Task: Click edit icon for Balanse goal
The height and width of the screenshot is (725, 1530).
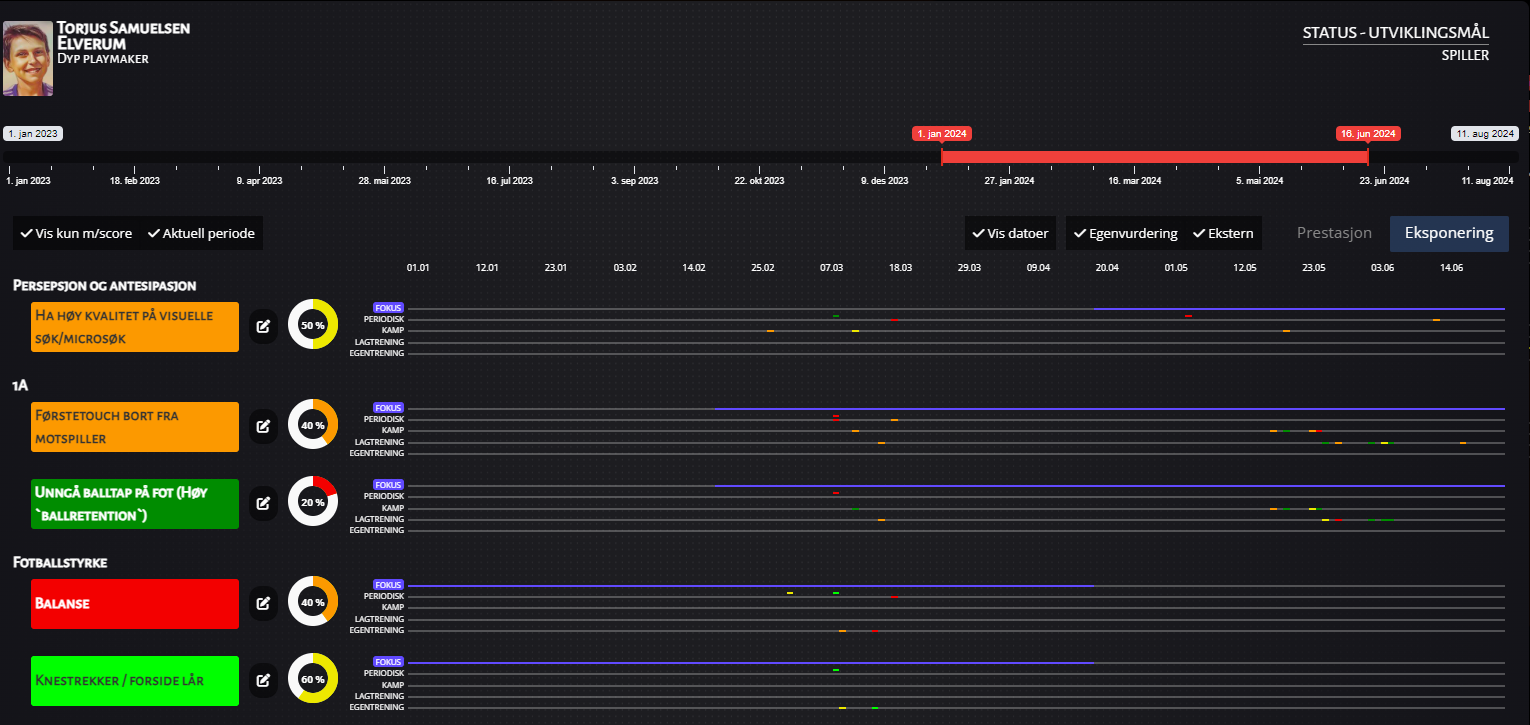Action: coord(263,603)
